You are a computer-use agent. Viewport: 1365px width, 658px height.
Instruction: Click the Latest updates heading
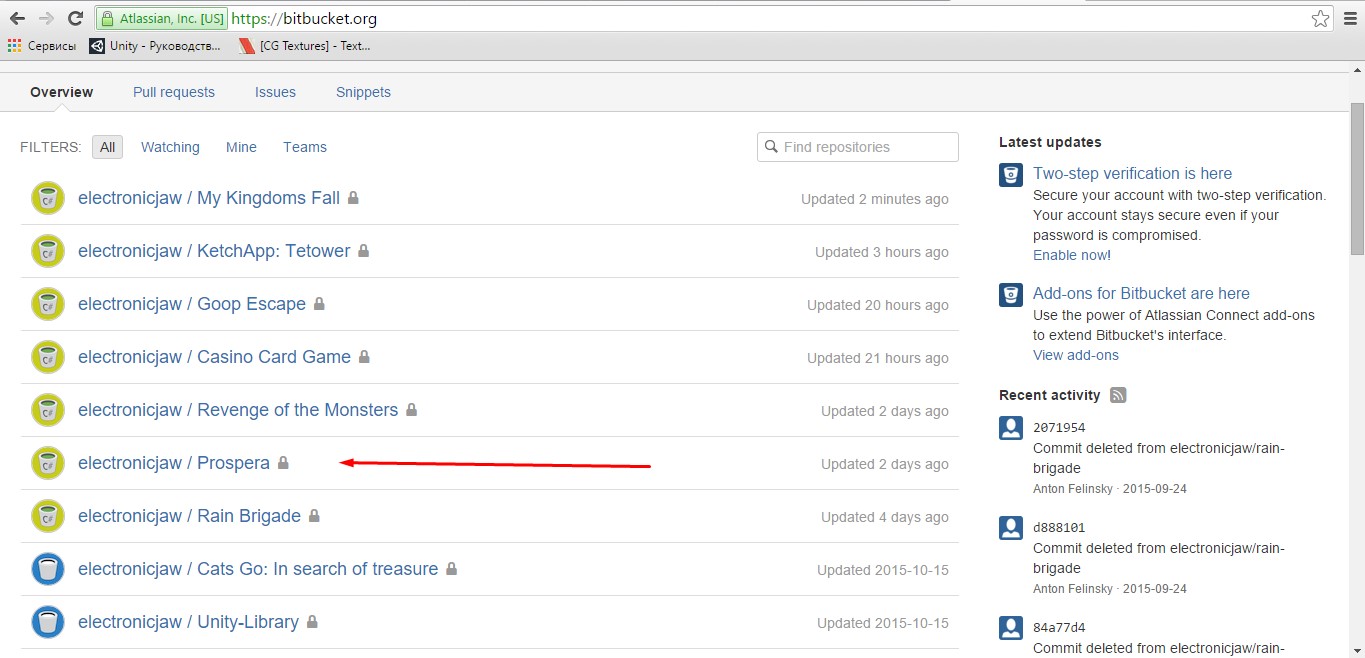1050,142
